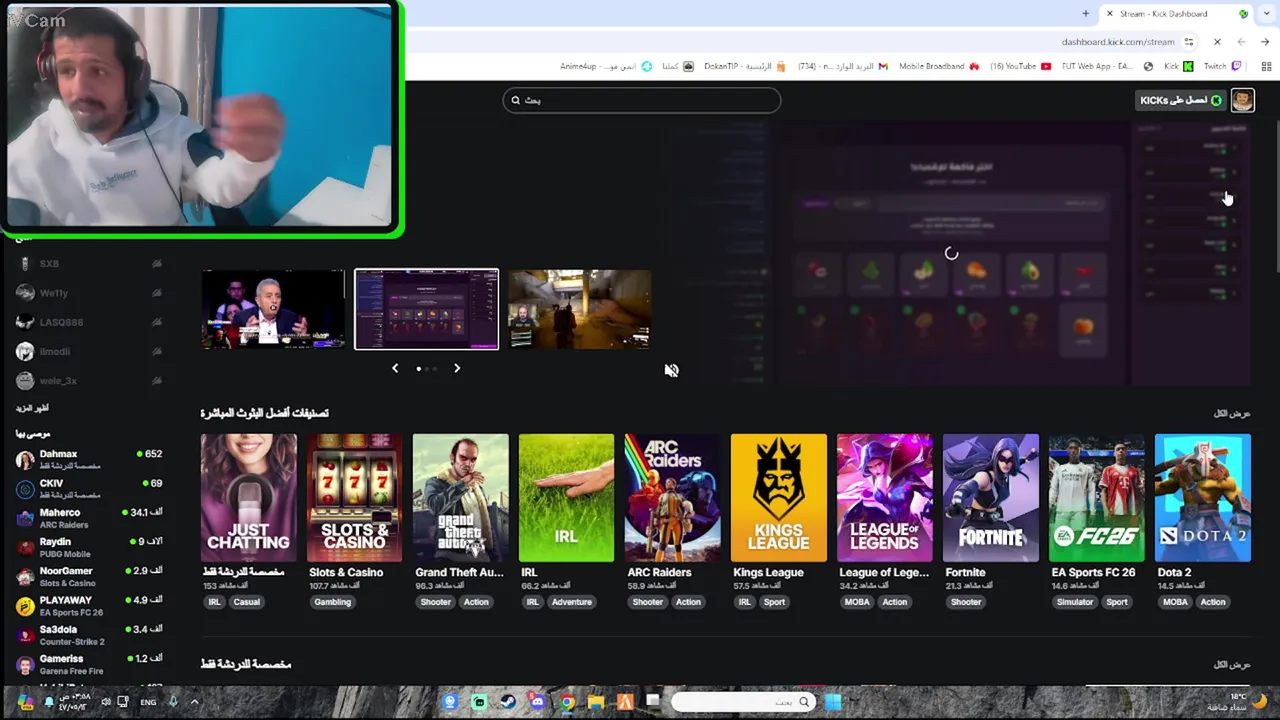The image size is (1280, 720).
Task: Open offline channel wele_3x
Action: (88, 381)
